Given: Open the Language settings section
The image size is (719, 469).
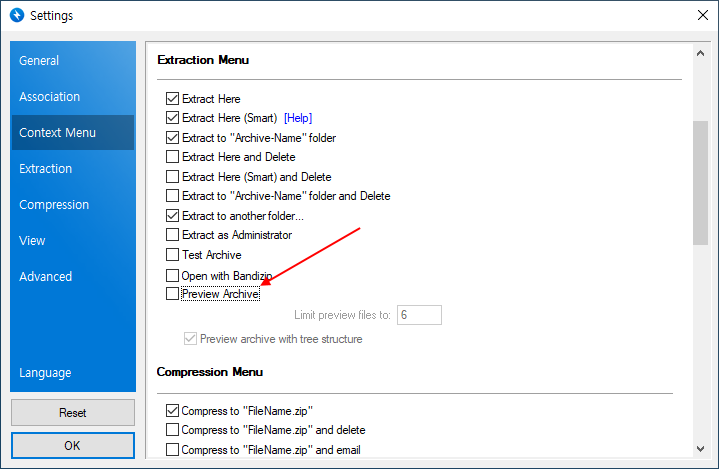Looking at the screenshot, I should click(x=45, y=373).
